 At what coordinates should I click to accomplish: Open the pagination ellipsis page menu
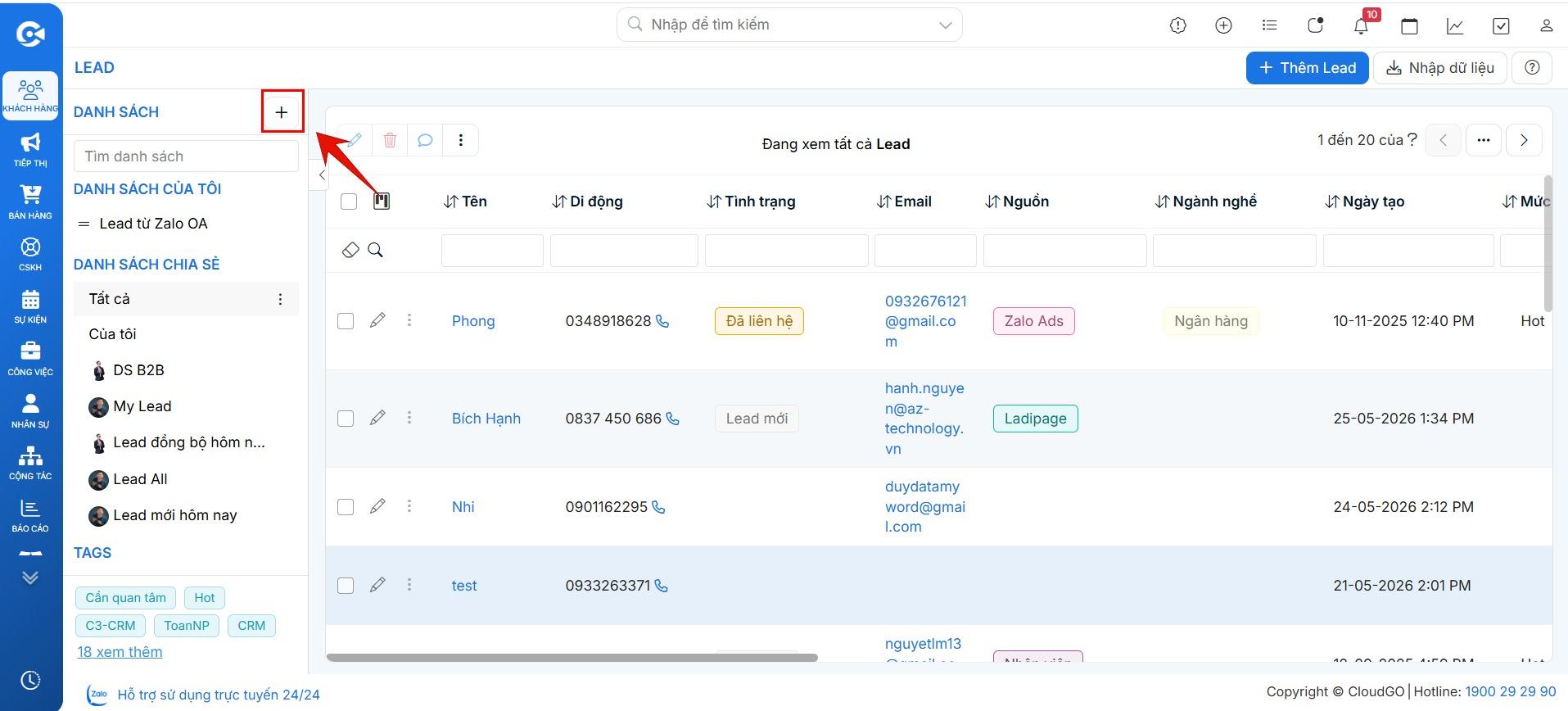[x=1483, y=140]
